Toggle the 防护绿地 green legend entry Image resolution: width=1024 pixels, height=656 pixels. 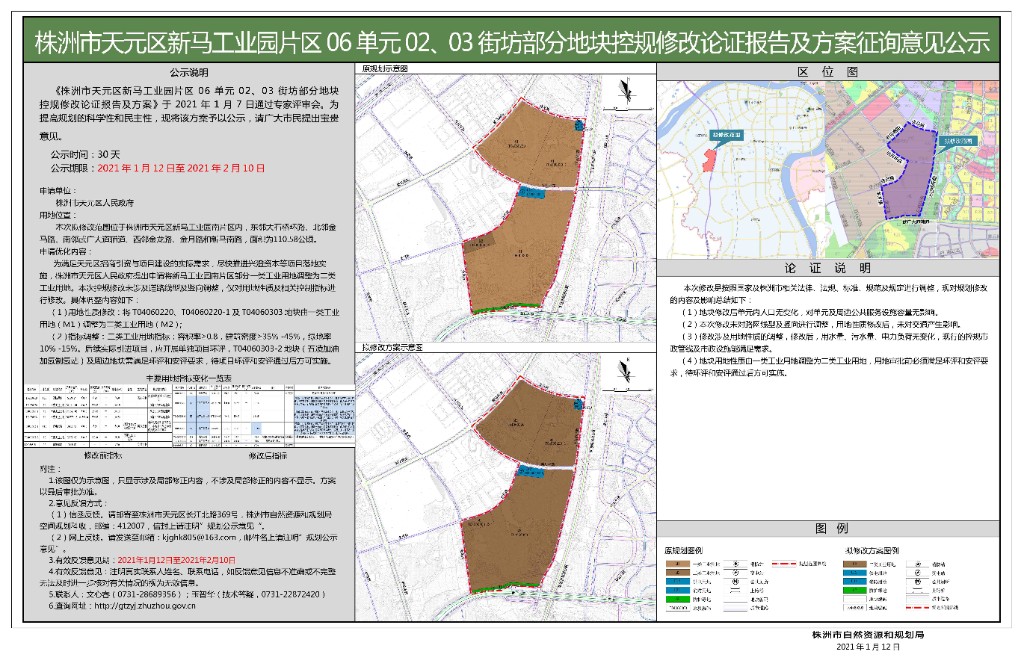click(x=678, y=600)
